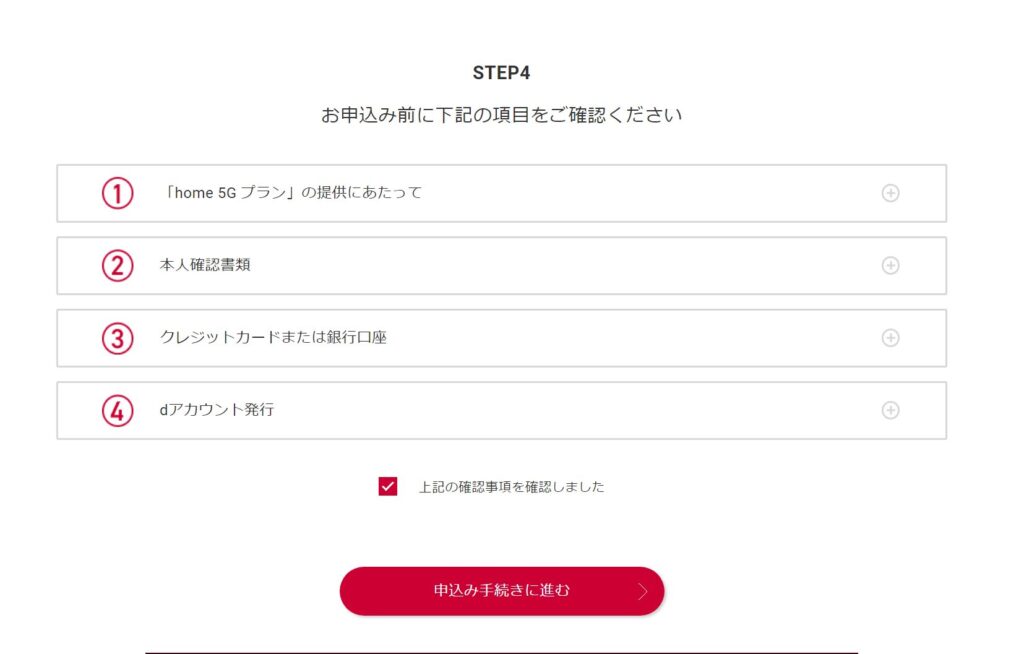Select the dアカウント発行 title text
The width and height of the screenshot is (1024, 654).
click(216, 410)
